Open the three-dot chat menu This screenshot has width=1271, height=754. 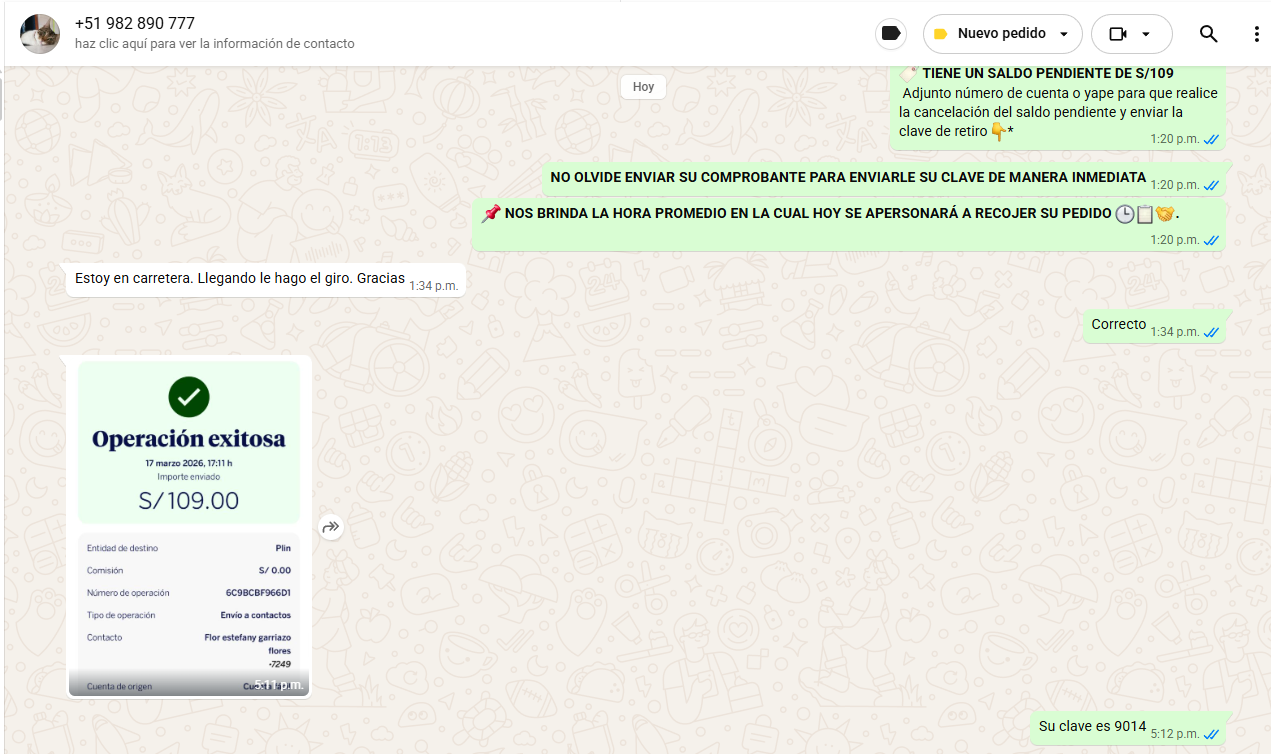[x=1256, y=34]
